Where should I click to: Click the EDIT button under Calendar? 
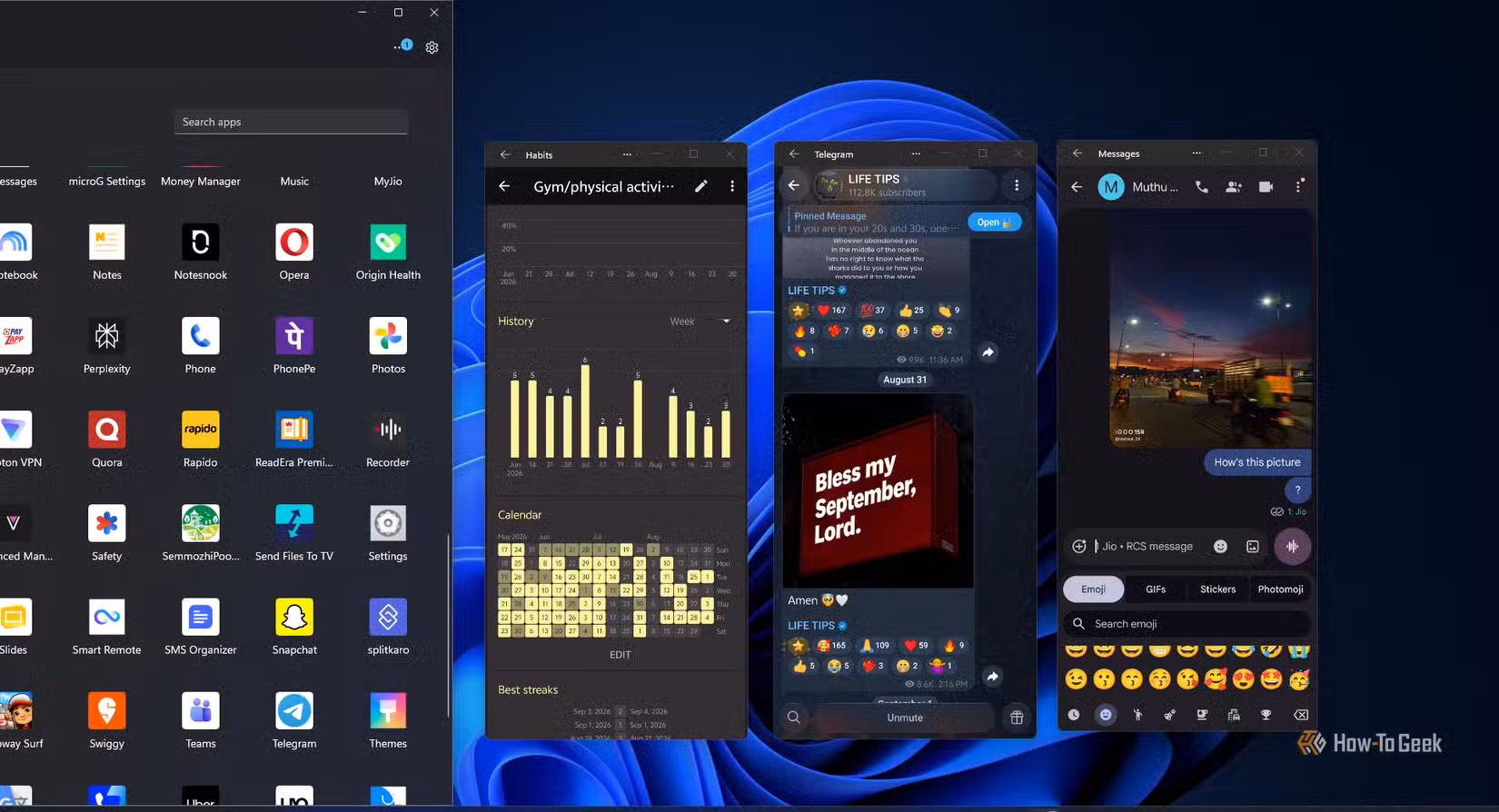[620, 655]
